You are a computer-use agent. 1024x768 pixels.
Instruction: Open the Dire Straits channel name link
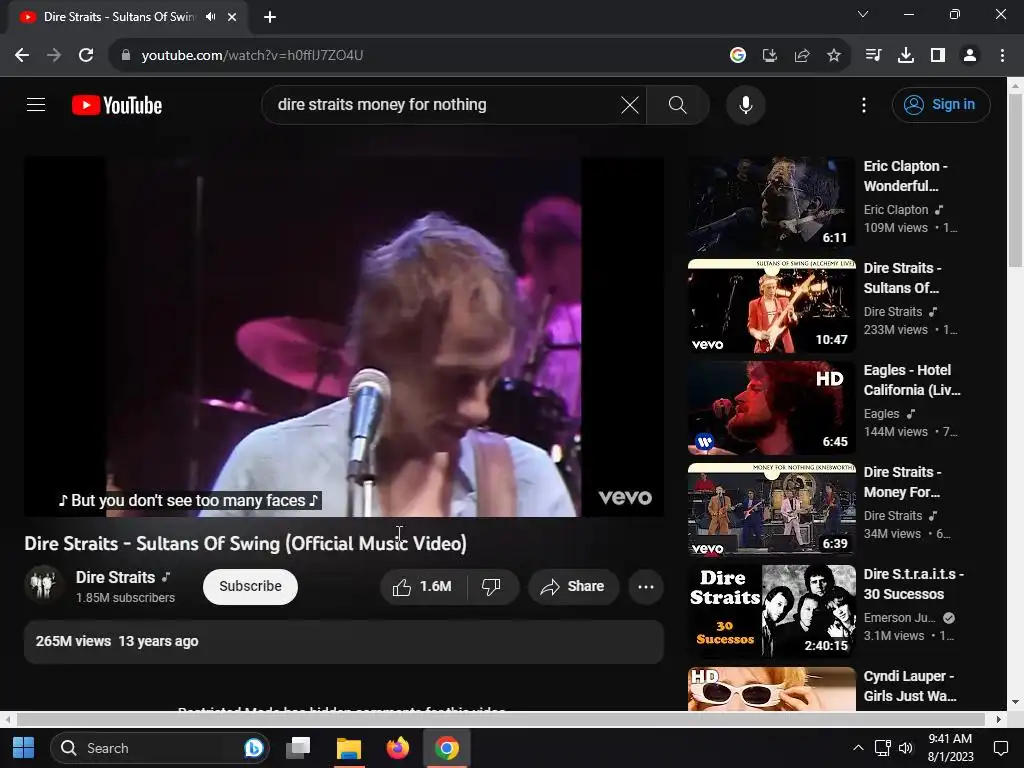115,577
